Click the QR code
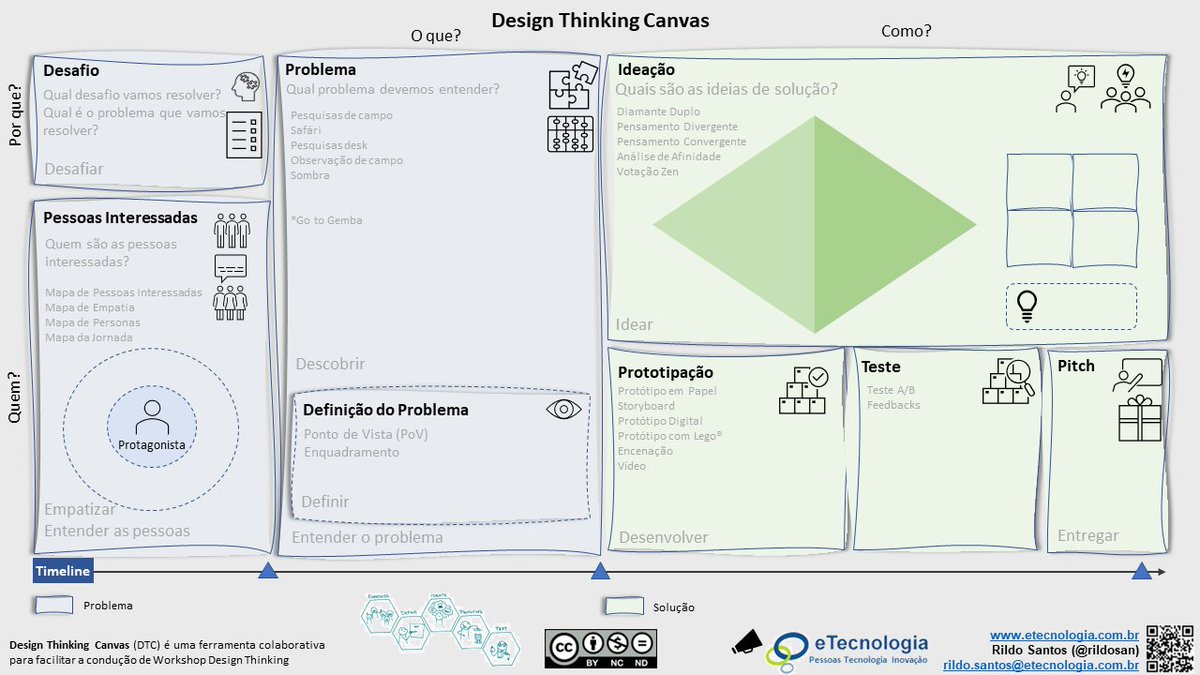Image resolution: width=1200 pixels, height=675 pixels. click(x=1170, y=648)
